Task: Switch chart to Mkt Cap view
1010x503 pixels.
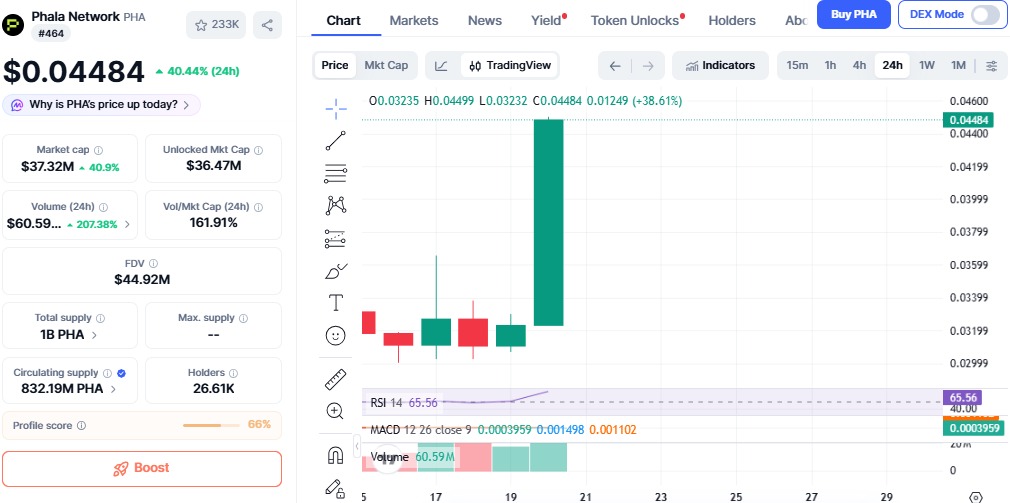Action: pyautogui.click(x=386, y=65)
